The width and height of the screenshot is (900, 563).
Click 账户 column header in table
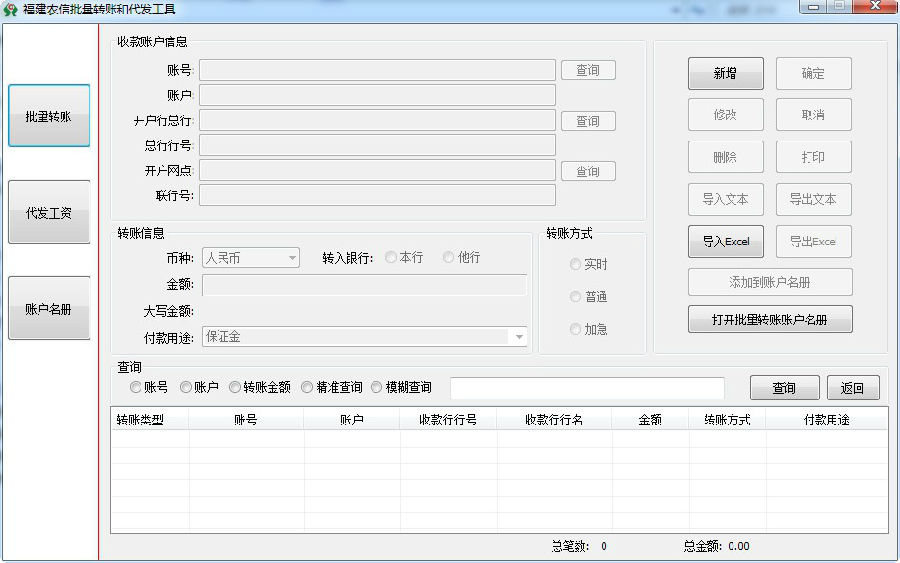[352, 420]
